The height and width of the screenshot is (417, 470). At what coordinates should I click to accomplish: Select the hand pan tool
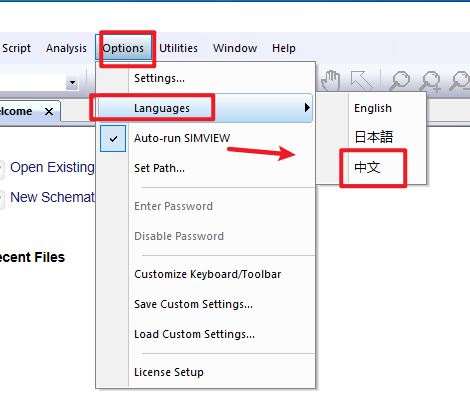331,80
